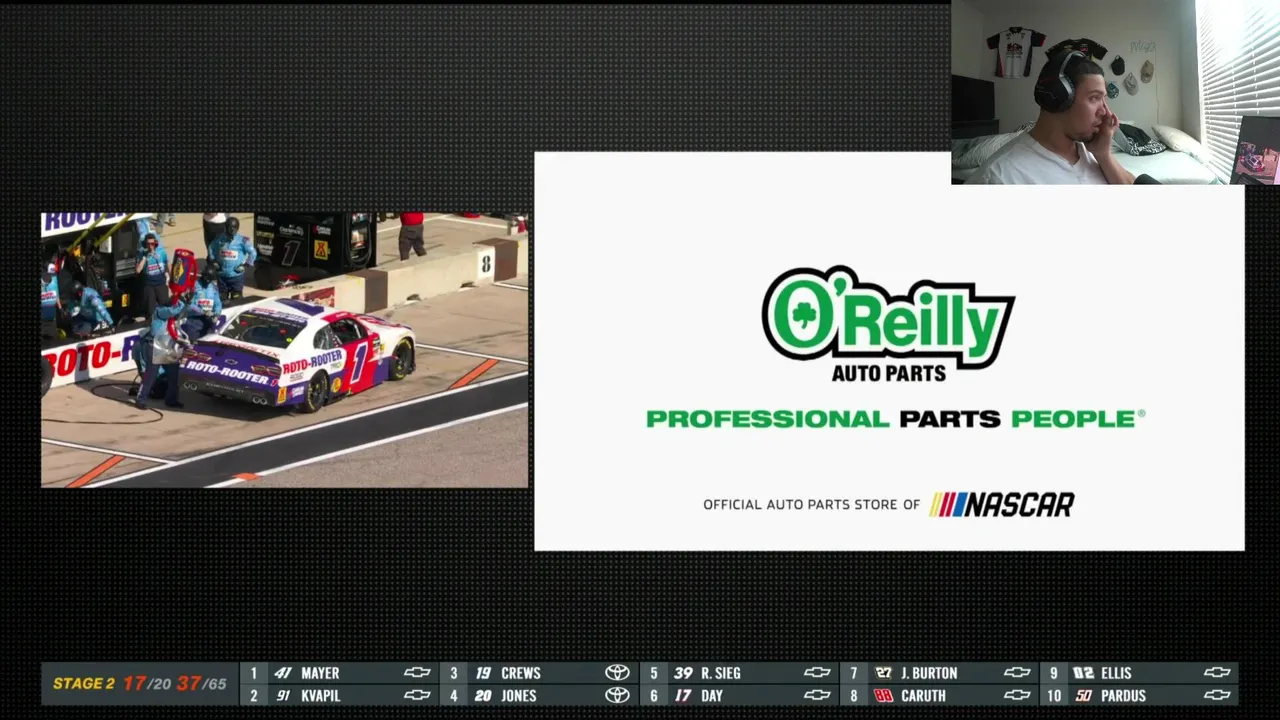Image resolution: width=1280 pixels, height=720 pixels.
Task: Click car number 27 badge in ticker
Action: [x=883, y=673]
